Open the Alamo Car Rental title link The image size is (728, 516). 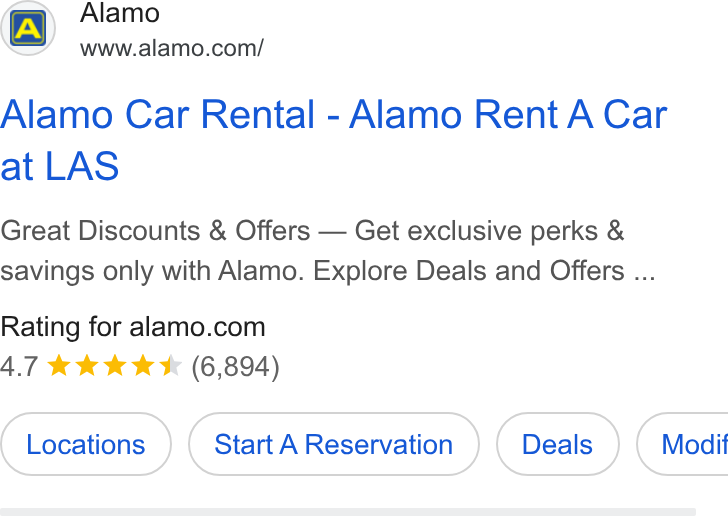point(333,140)
